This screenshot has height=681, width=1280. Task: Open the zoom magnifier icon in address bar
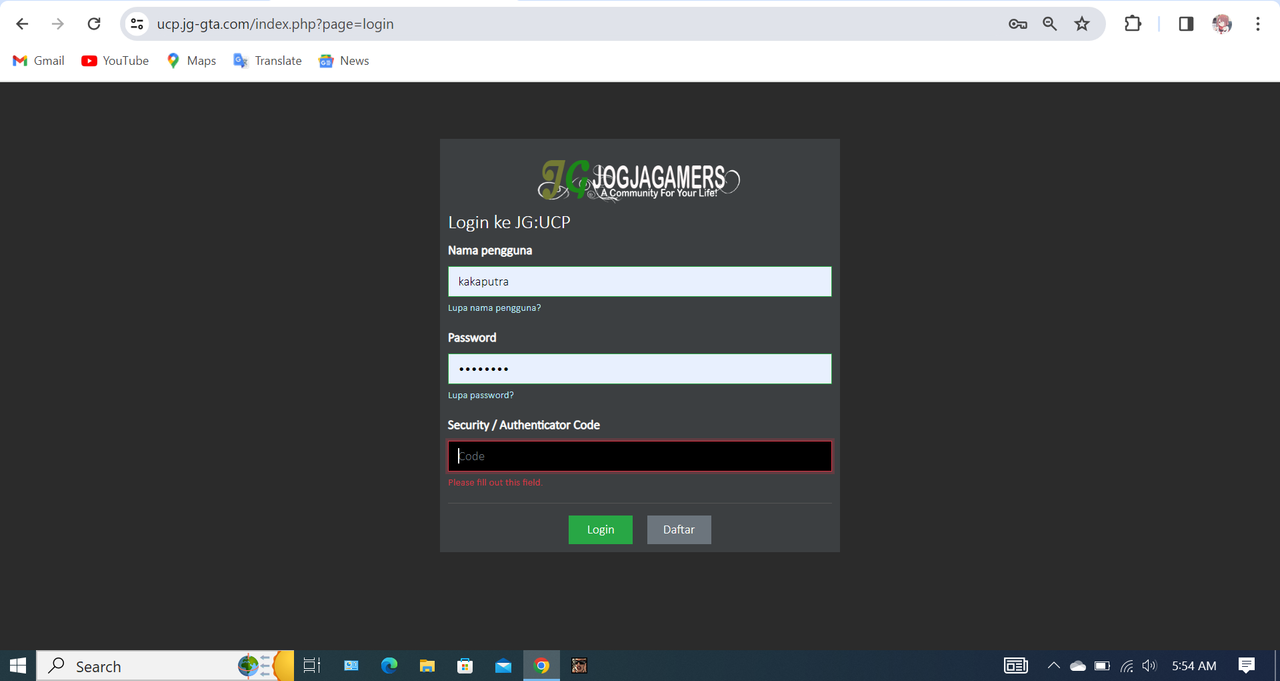point(1050,24)
